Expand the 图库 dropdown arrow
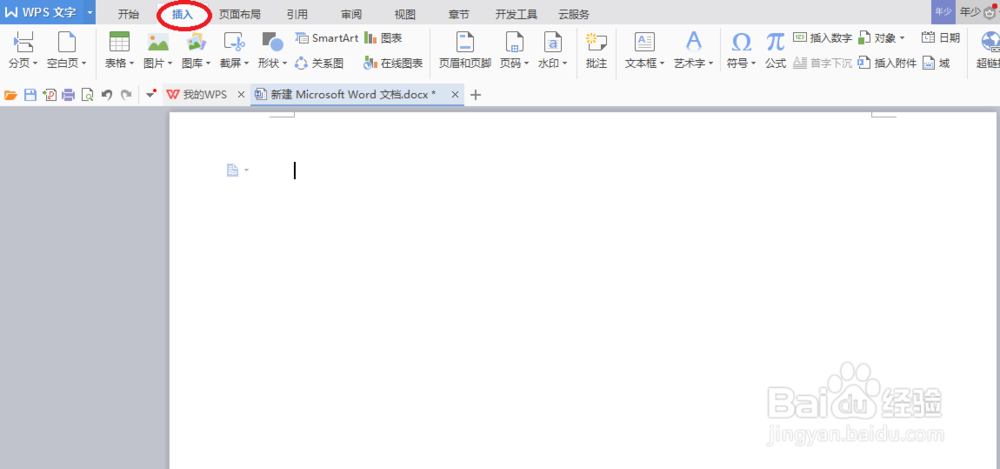Image resolution: width=1000 pixels, height=469 pixels. [x=208, y=64]
